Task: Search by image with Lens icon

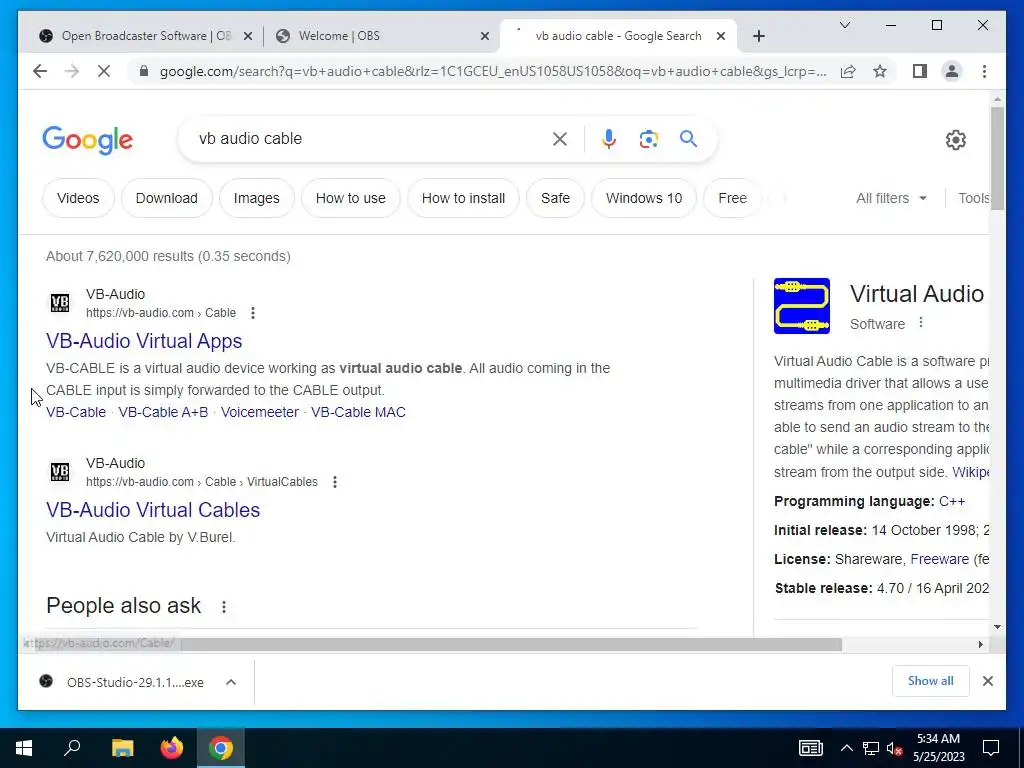Action: point(648,138)
